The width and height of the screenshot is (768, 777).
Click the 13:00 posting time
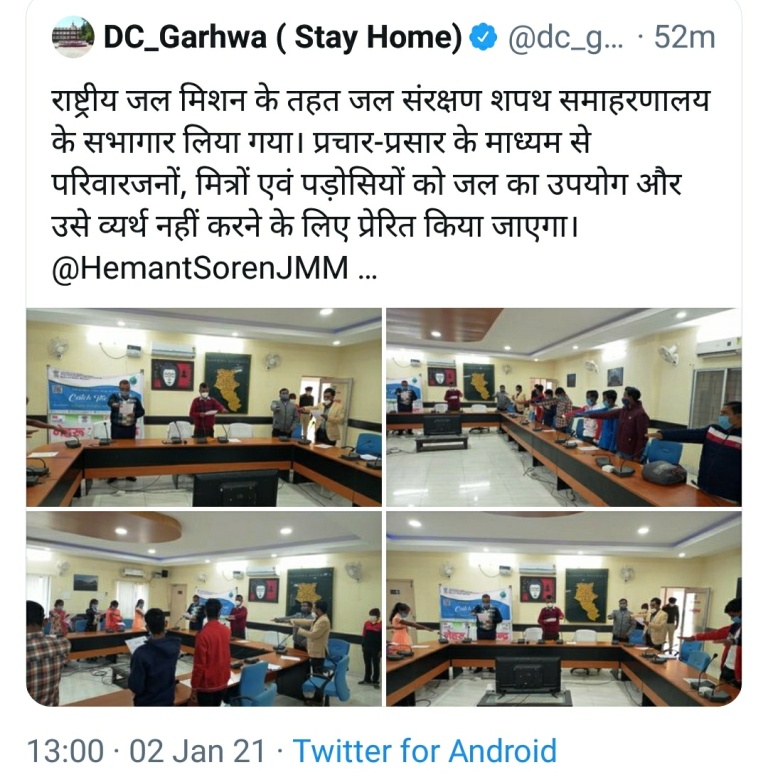[65, 750]
